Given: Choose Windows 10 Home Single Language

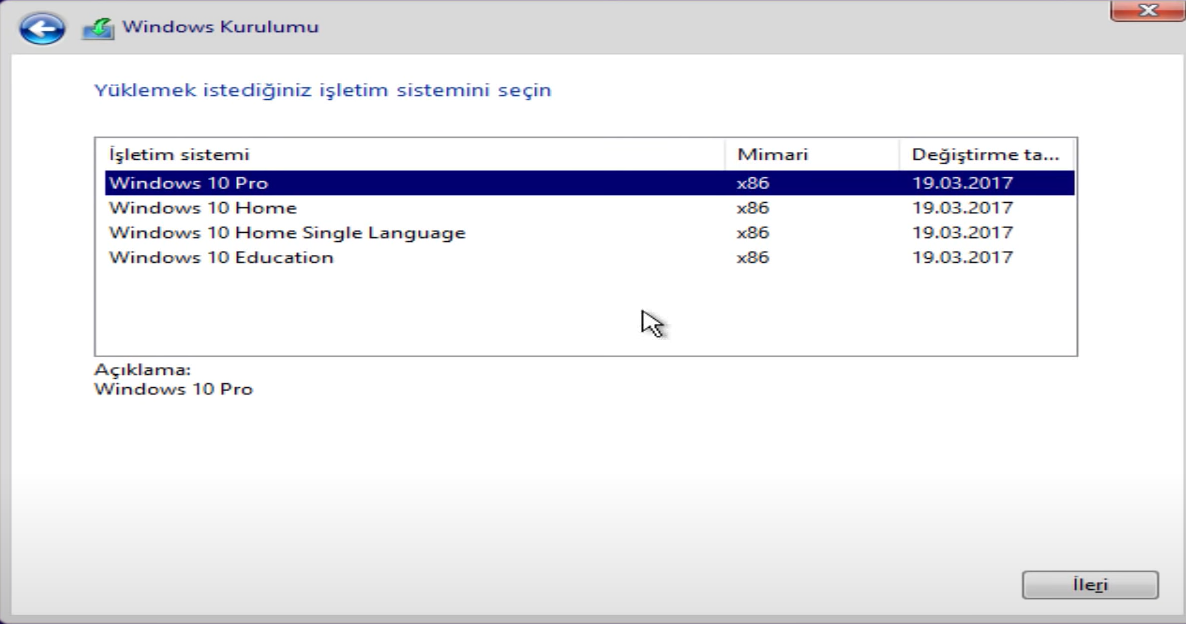Looking at the screenshot, I should (x=589, y=233).
